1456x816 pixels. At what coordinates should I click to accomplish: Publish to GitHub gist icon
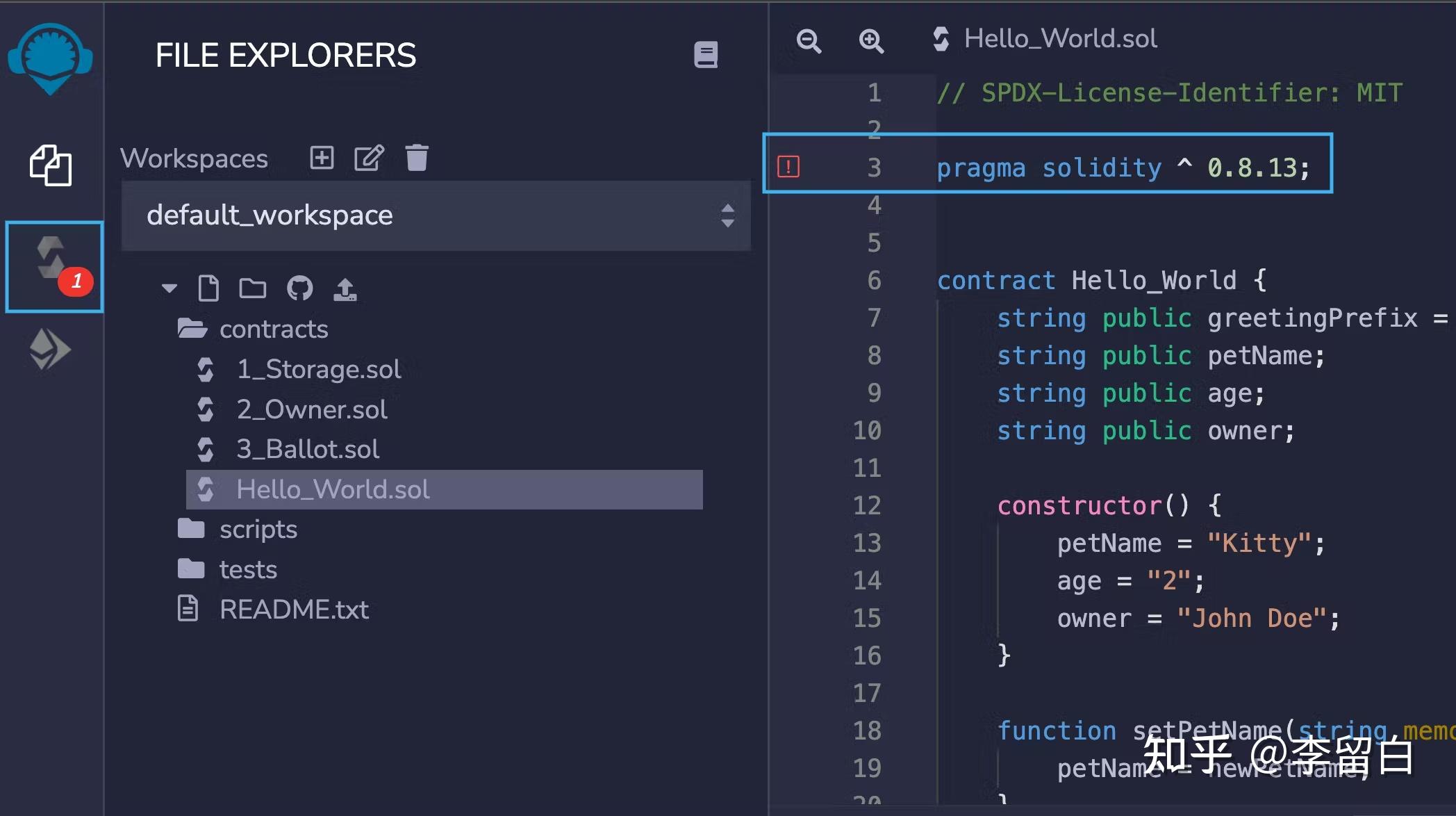(299, 288)
